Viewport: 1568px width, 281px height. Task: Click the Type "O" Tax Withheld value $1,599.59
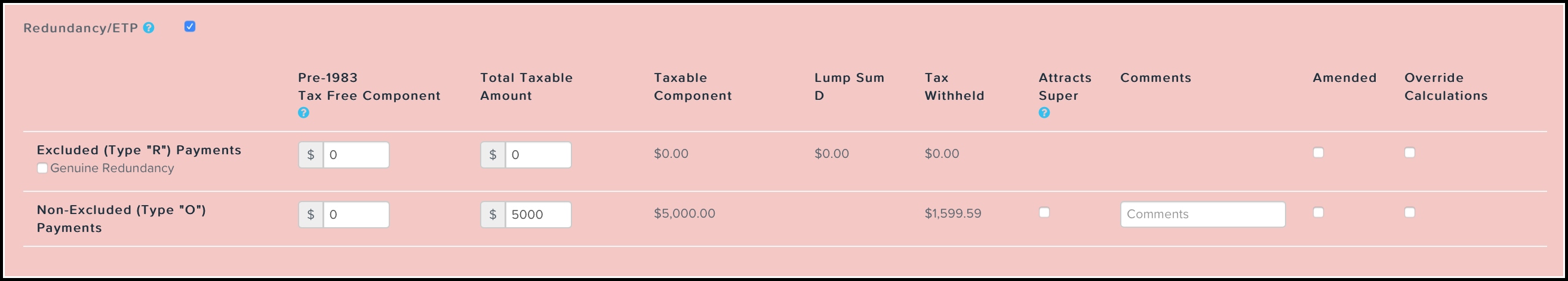[x=952, y=214]
